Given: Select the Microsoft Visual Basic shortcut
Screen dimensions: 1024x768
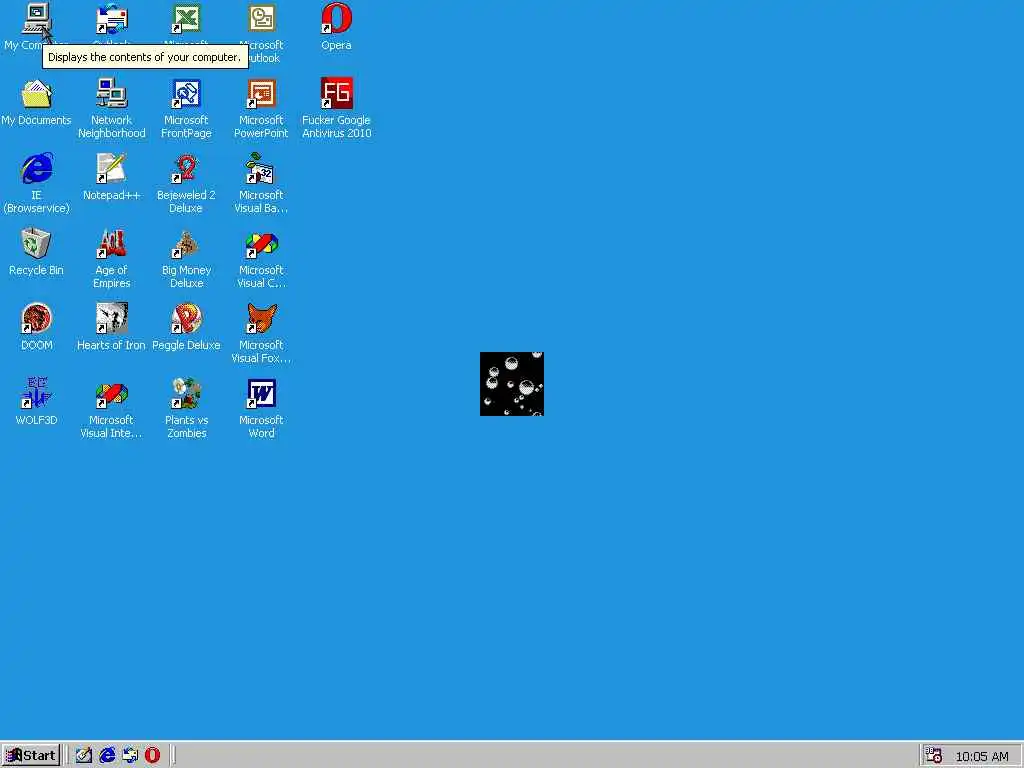Looking at the screenshot, I should pos(261,168).
